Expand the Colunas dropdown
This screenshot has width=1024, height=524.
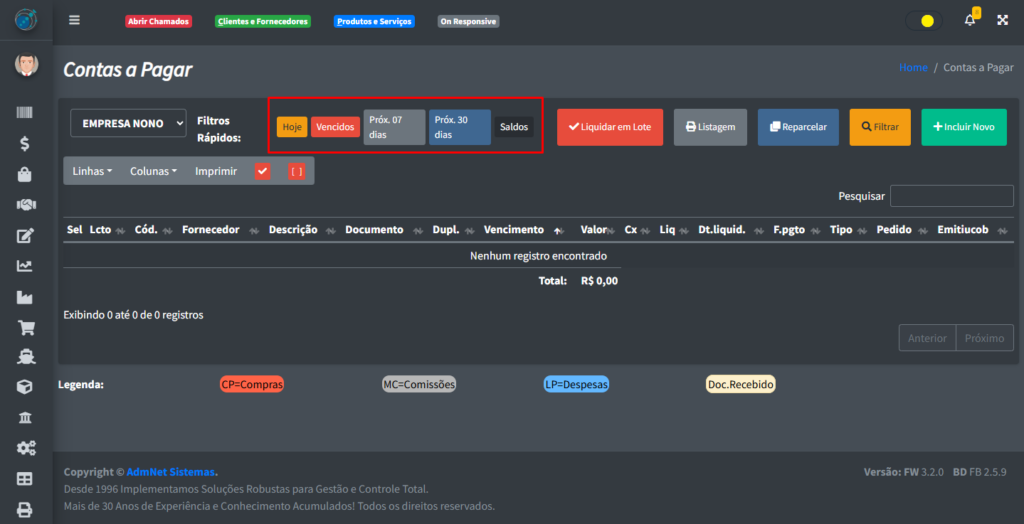153,171
